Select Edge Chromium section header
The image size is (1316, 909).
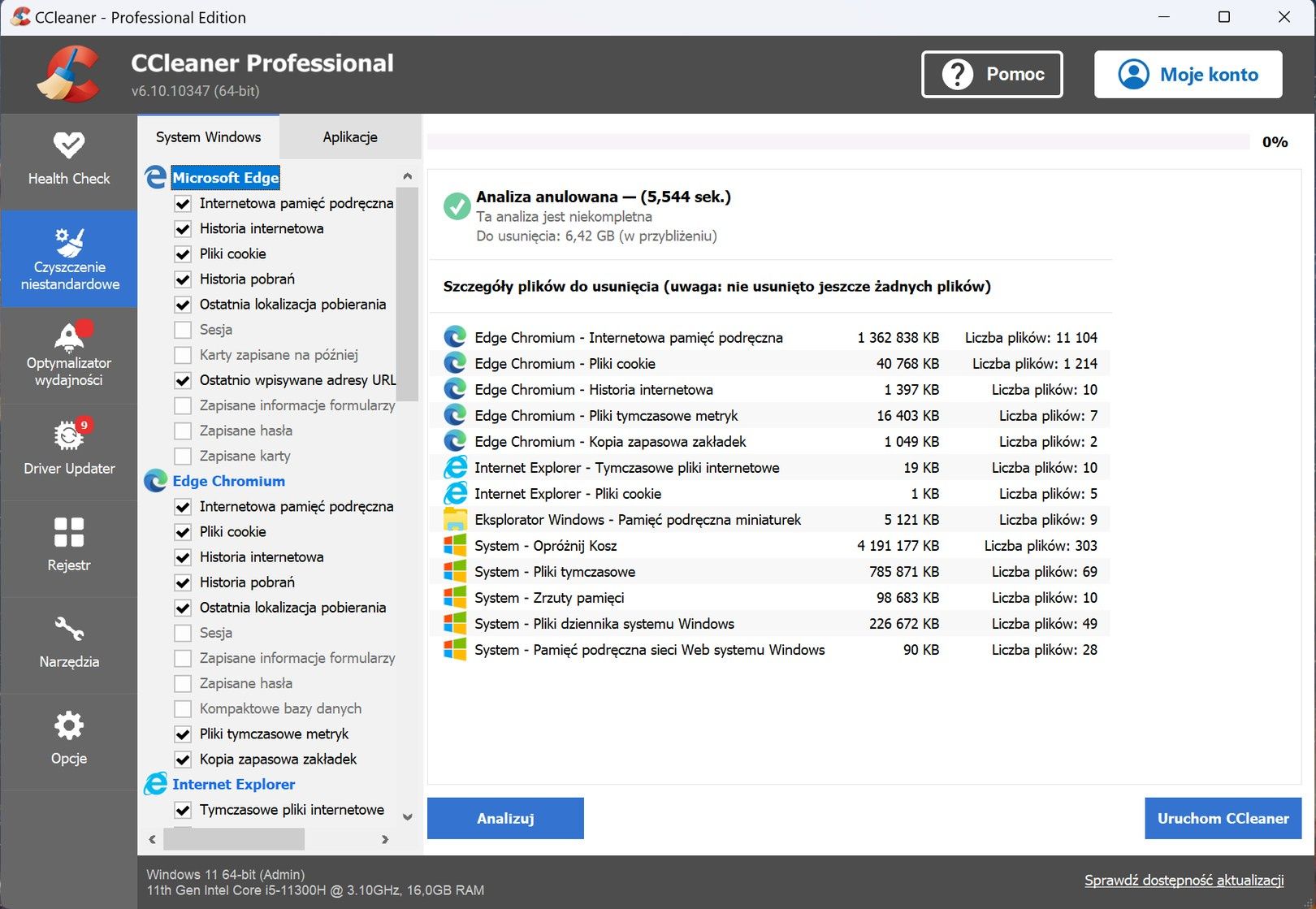[x=228, y=481]
